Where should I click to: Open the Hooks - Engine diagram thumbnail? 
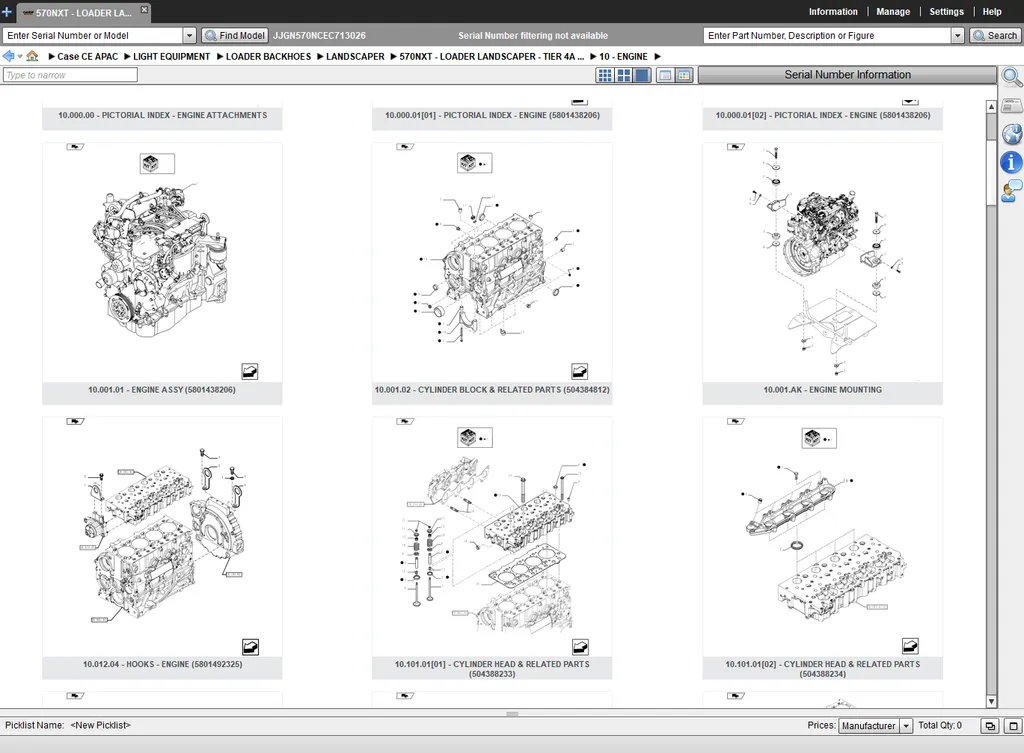point(162,536)
